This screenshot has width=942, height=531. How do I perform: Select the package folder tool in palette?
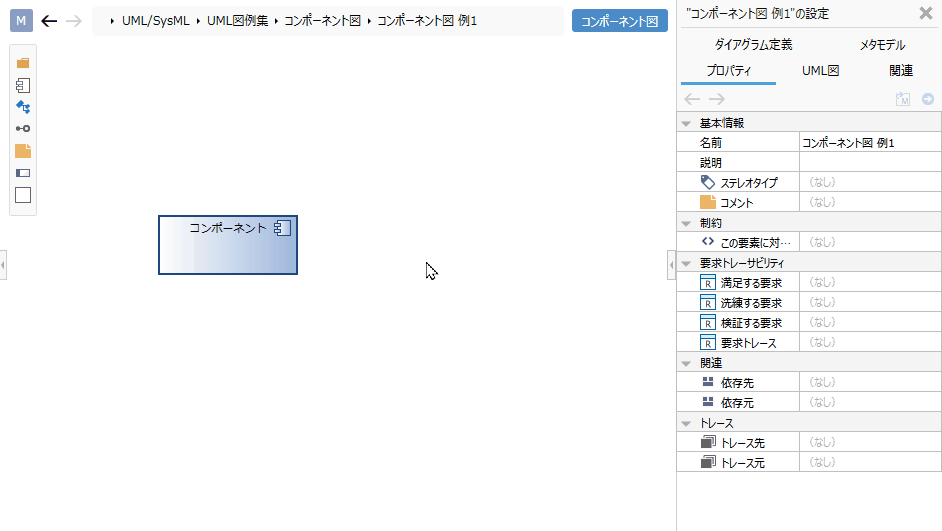click(x=23, y=63)
